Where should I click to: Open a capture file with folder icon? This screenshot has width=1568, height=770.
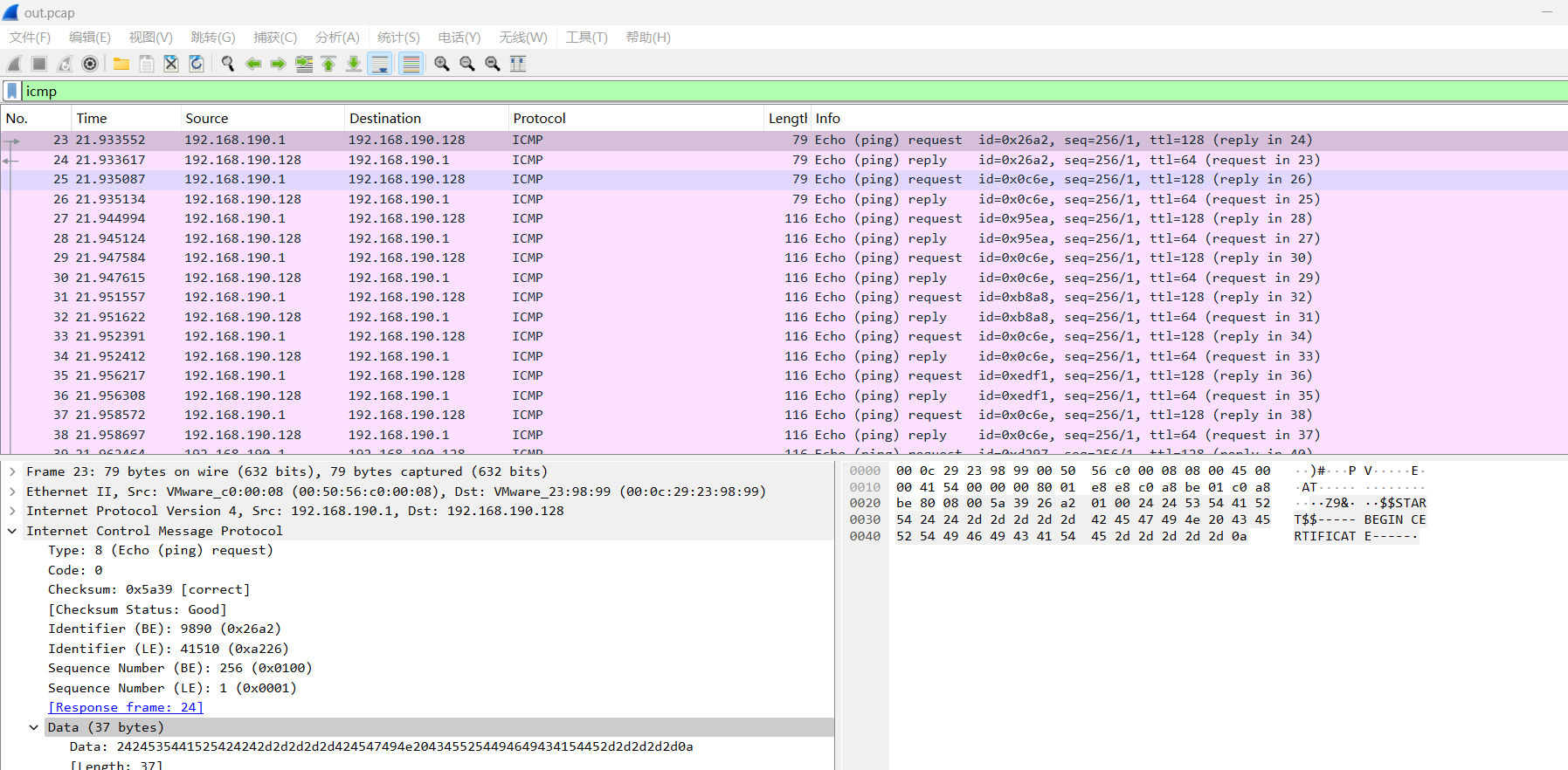click(121, 64)
